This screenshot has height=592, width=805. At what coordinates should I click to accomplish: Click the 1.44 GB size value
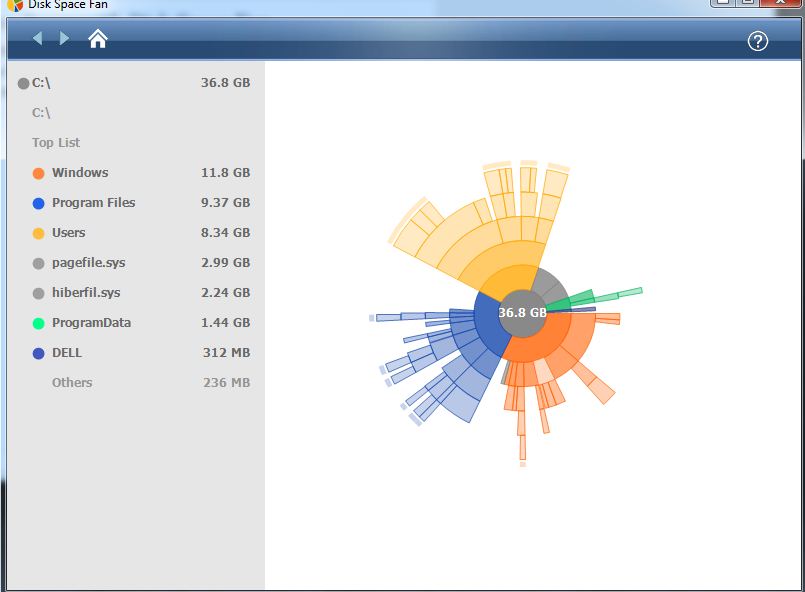coord(225,322)
